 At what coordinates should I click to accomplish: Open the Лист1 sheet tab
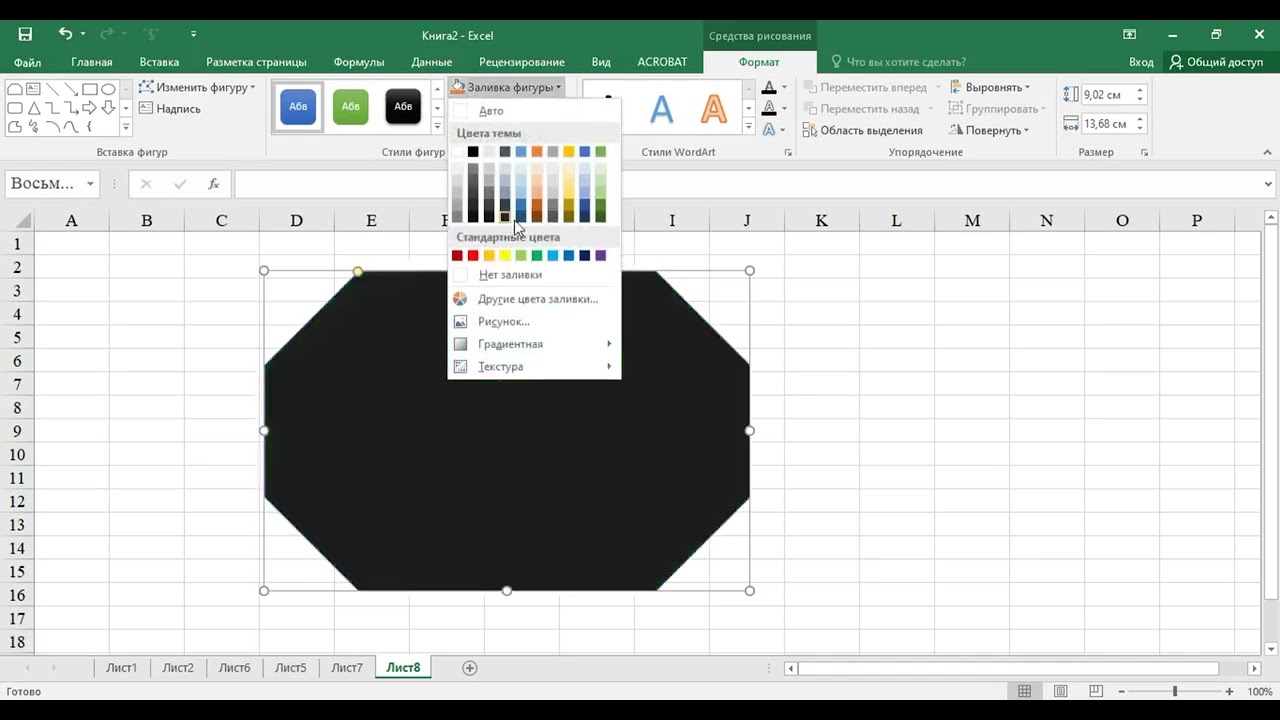pos(121,668)
